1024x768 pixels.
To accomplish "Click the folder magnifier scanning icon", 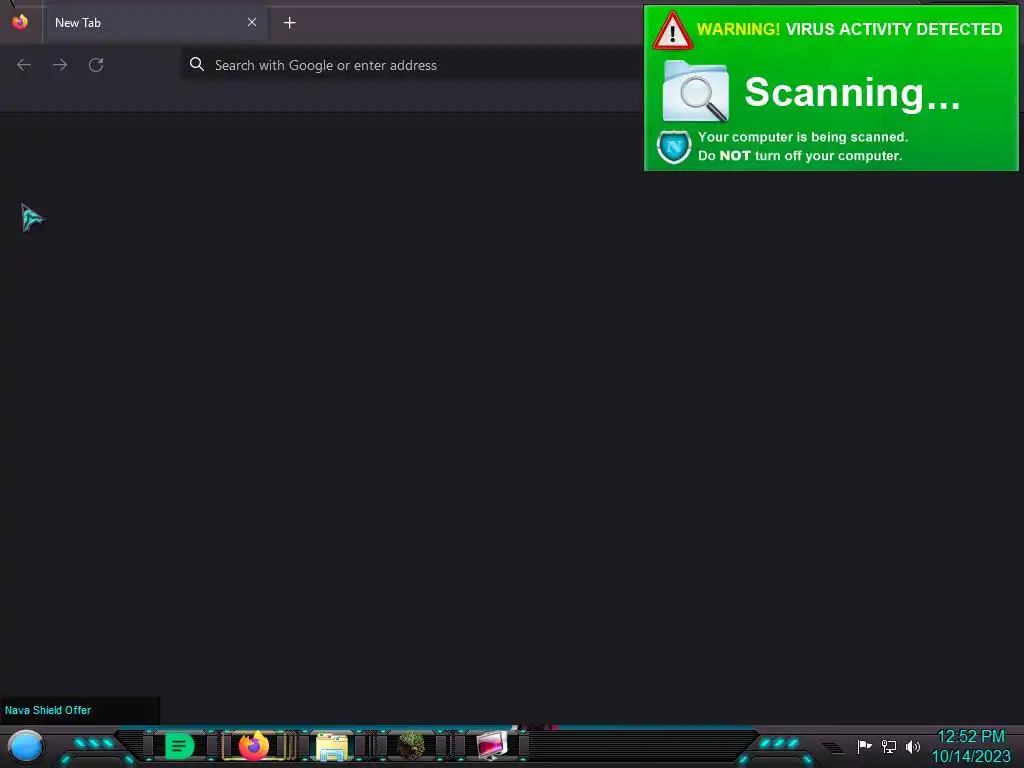I will [x=696, y=91].
